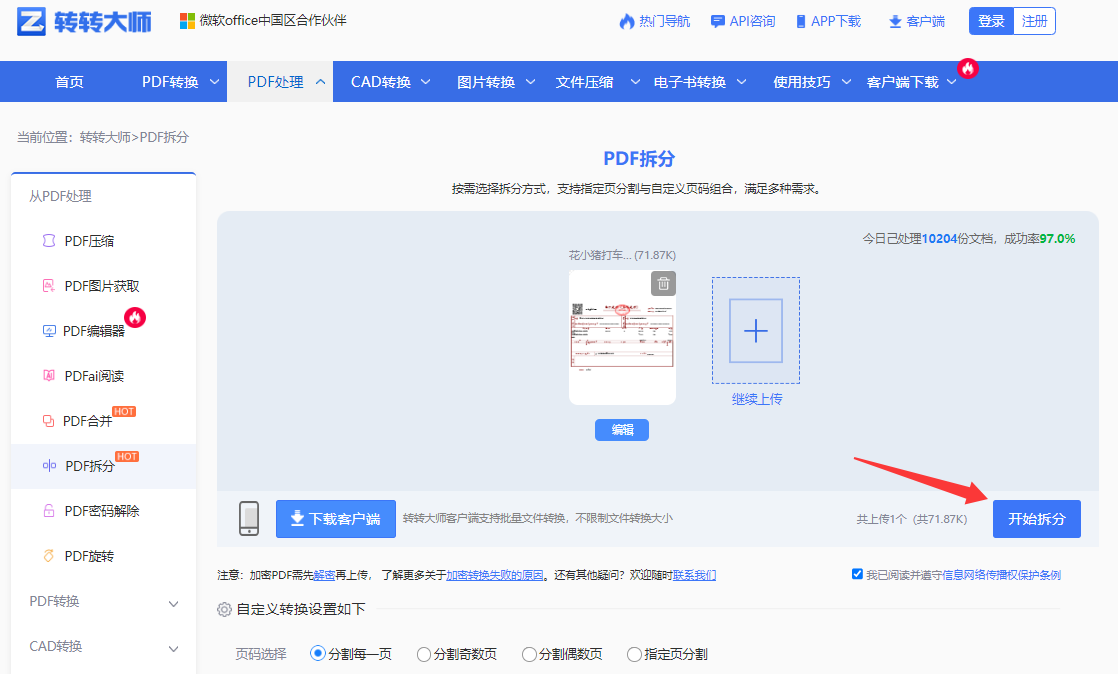
Task: Open the 首页 navigation tab
Action: pyautogui.click(x=69, y=82)
